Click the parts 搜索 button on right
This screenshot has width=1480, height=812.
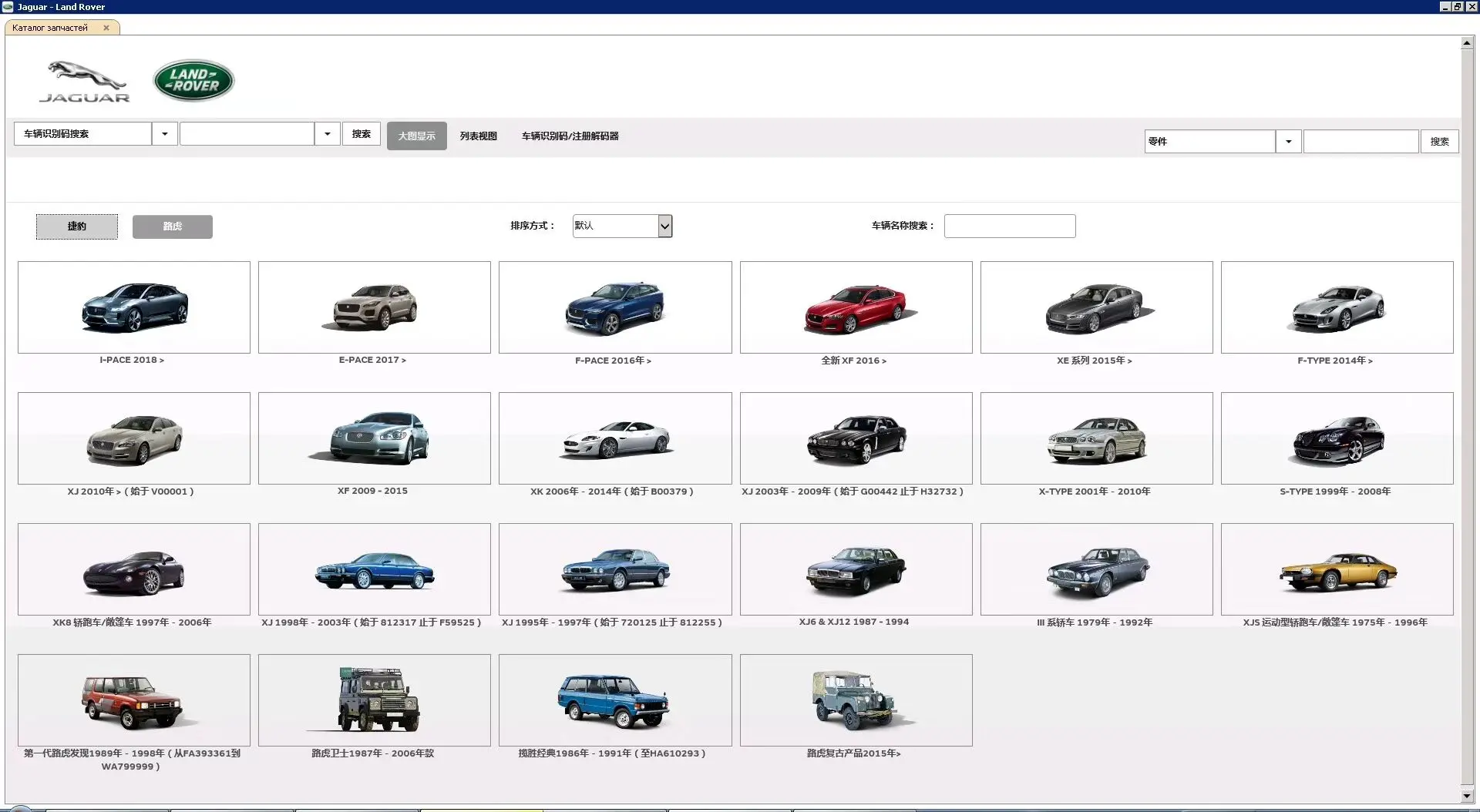[x=1440, y=142]
